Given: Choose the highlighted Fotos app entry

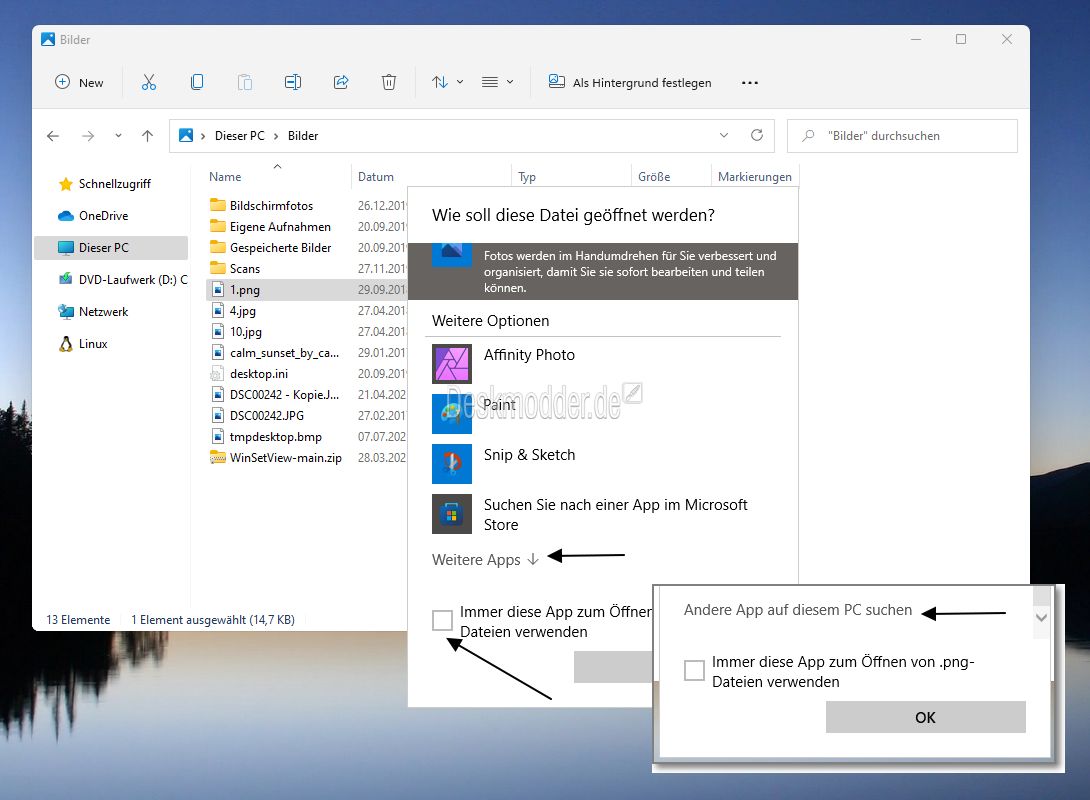Looking at the screenshot, I should point(603,272).
